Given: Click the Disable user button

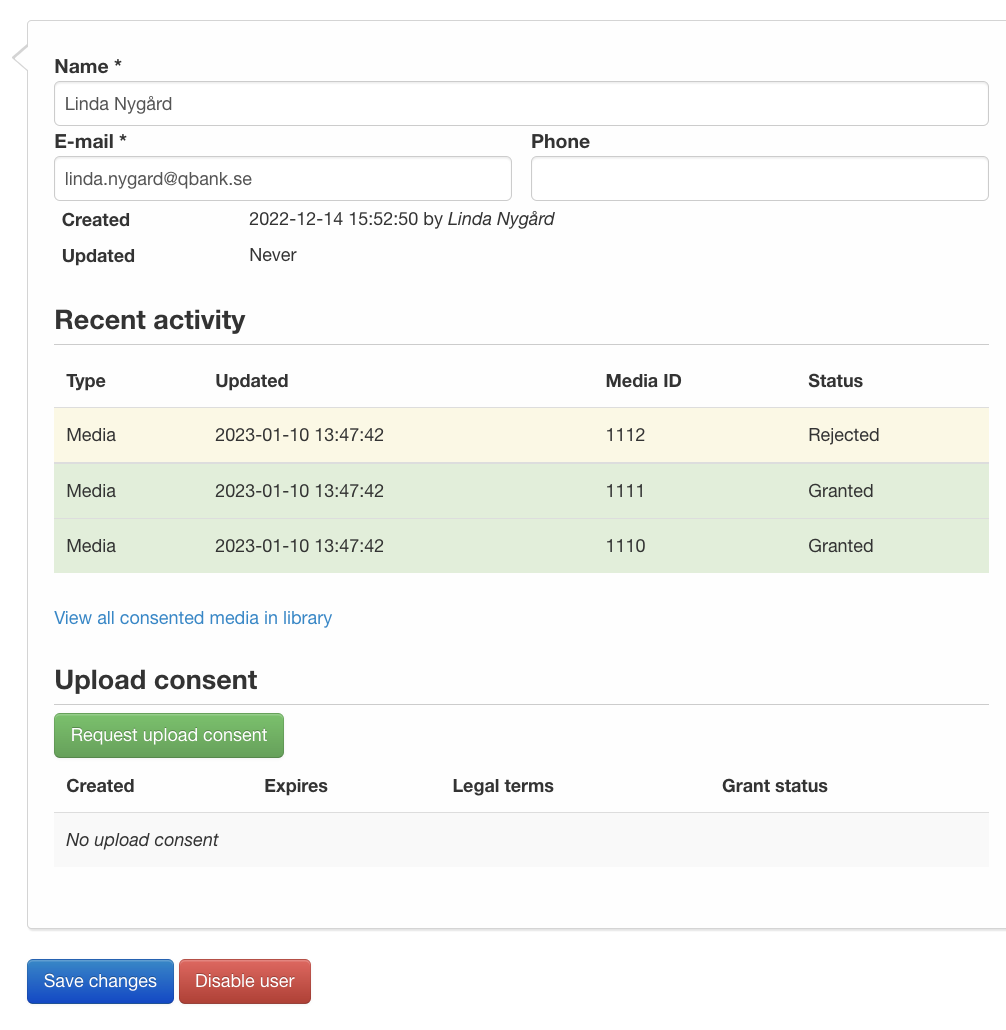Looking at the screenshot, I should click(244, 981).
